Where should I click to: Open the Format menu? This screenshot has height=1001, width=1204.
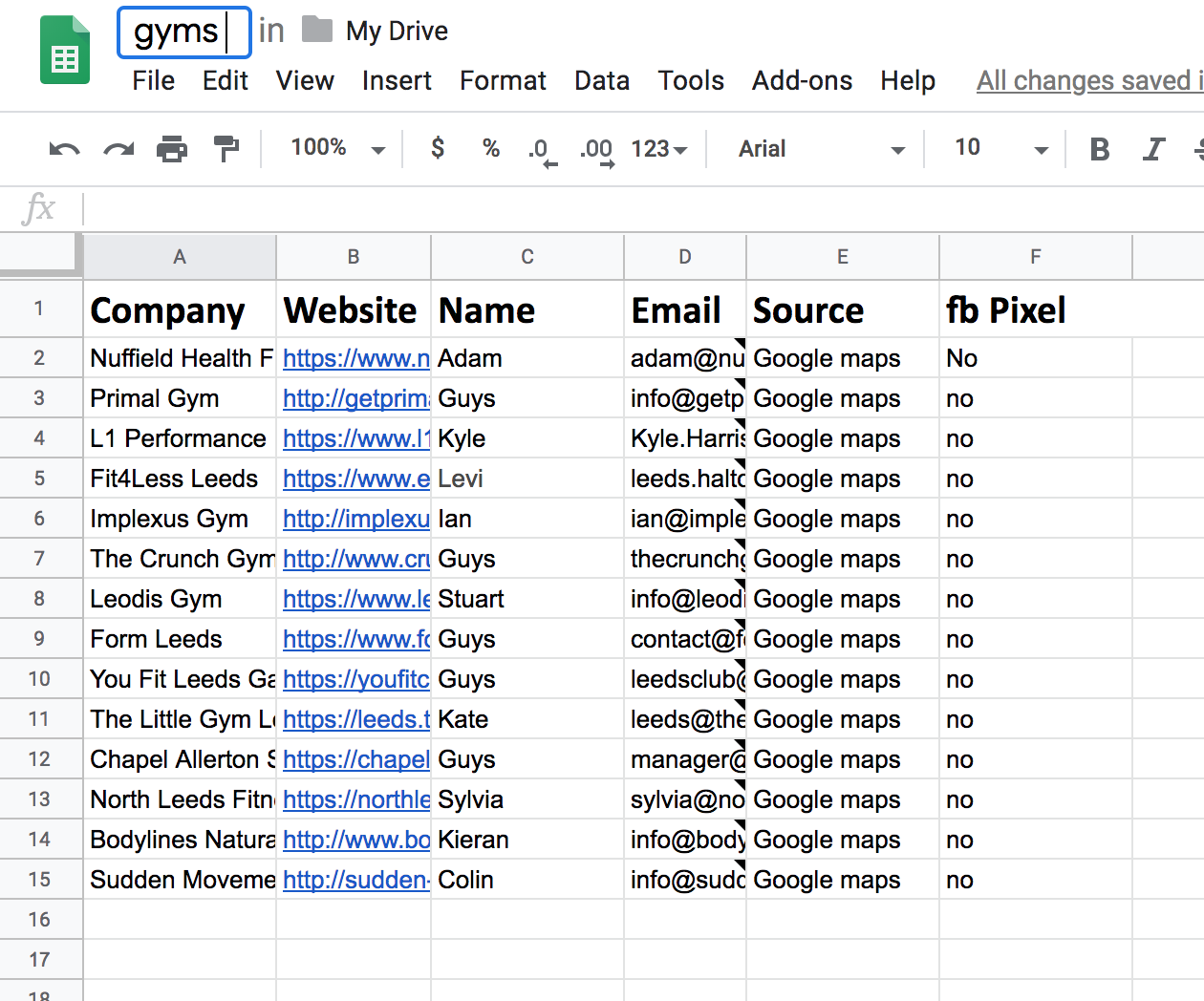(x=503, y=81)
